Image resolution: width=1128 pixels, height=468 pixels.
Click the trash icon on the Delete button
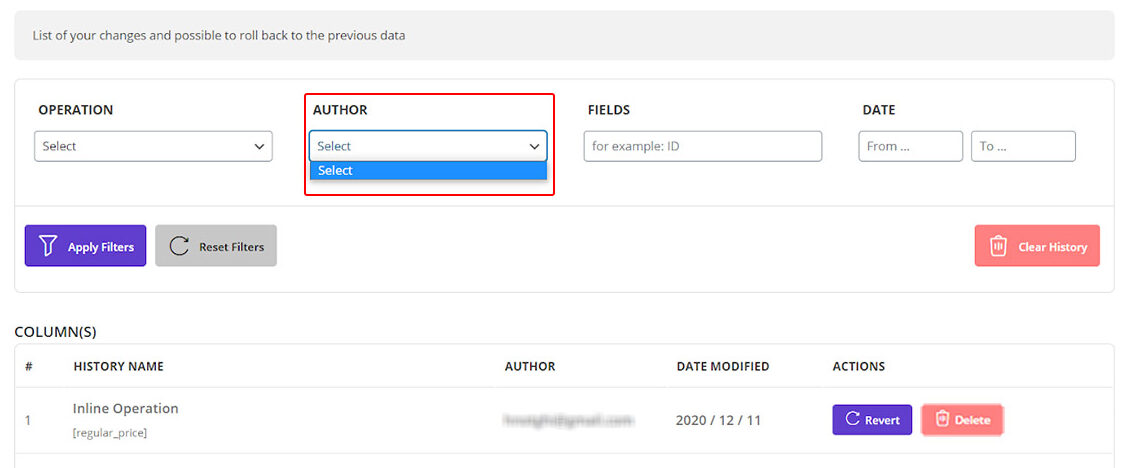coord(942,419)
